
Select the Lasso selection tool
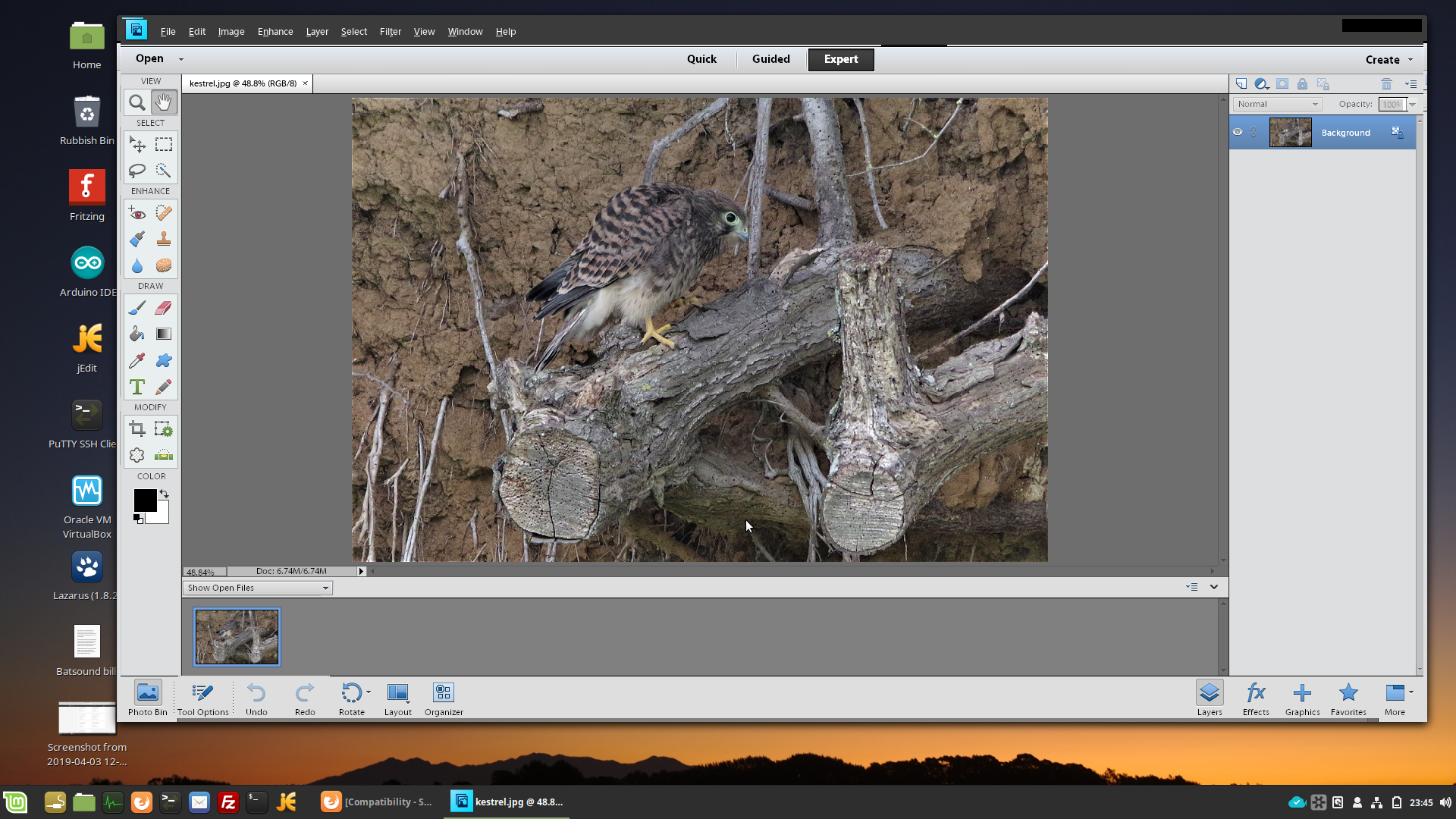[x=137, y=170]
